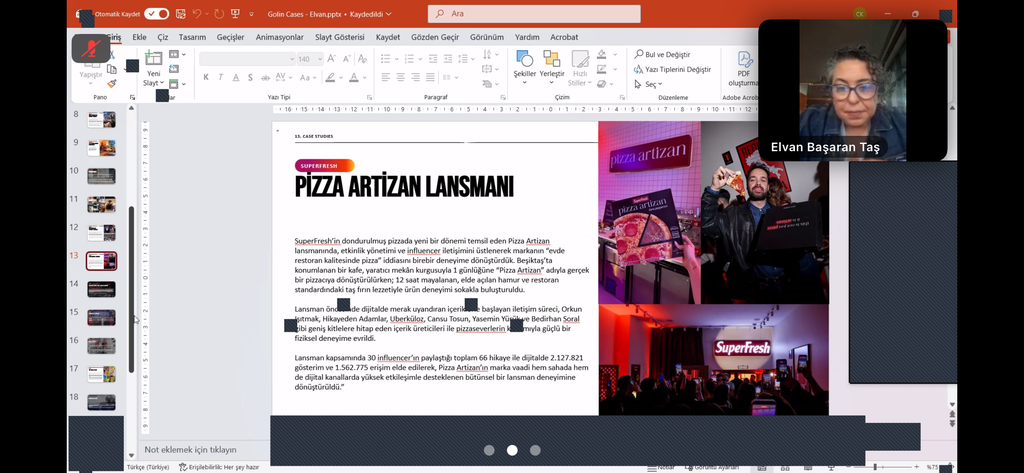The height and width of the screenshot is (473, 1024).
Task: Click the red muted microphone button
Action: tap(91, 48)
